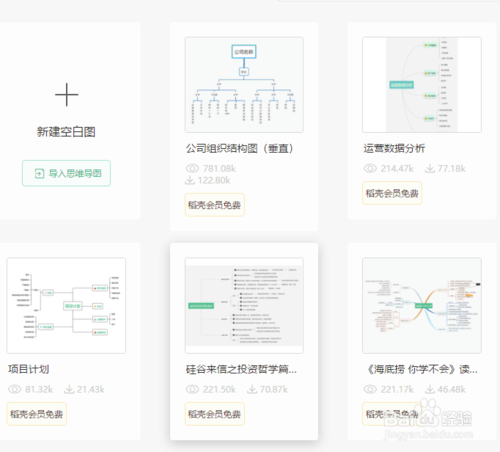500x452 pixels.
Task: Open the 公司组织结构图 template thumbnail
Action: [244, 85]
